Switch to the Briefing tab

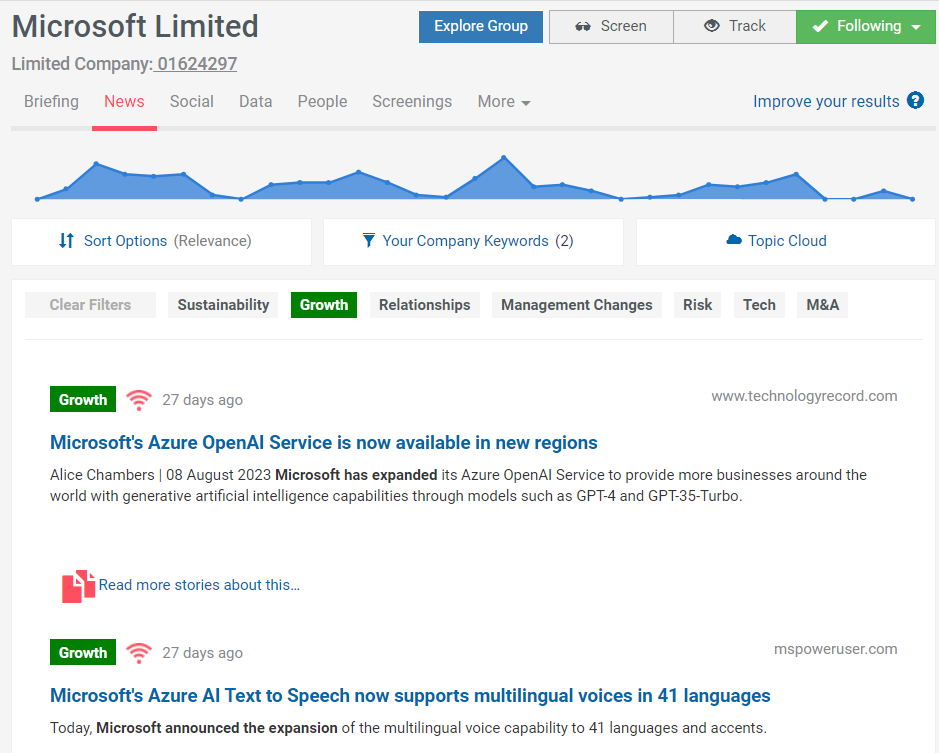tap(51, 101)
